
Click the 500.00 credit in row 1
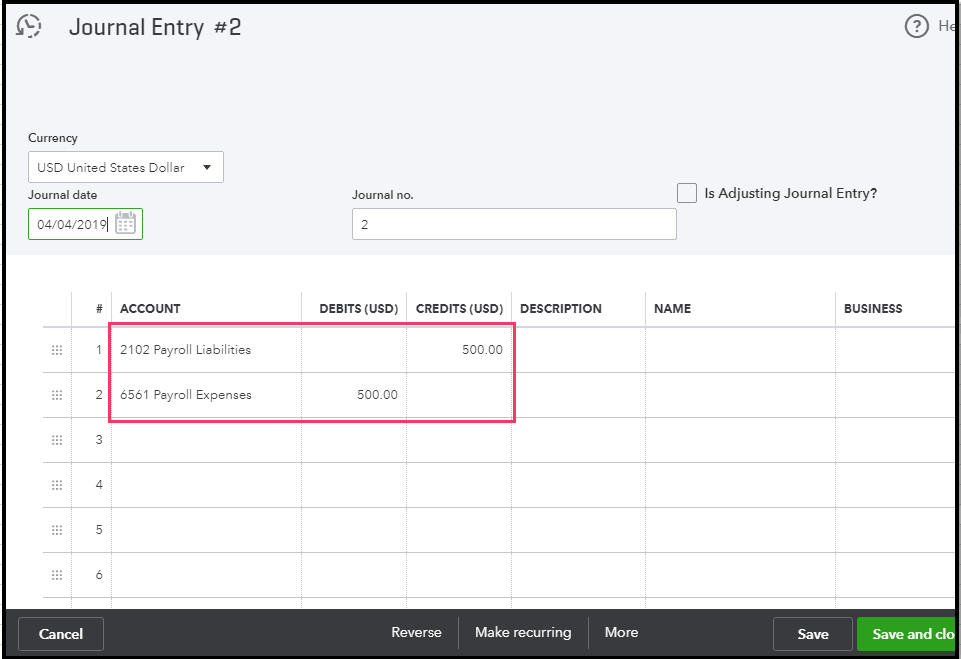459,350
